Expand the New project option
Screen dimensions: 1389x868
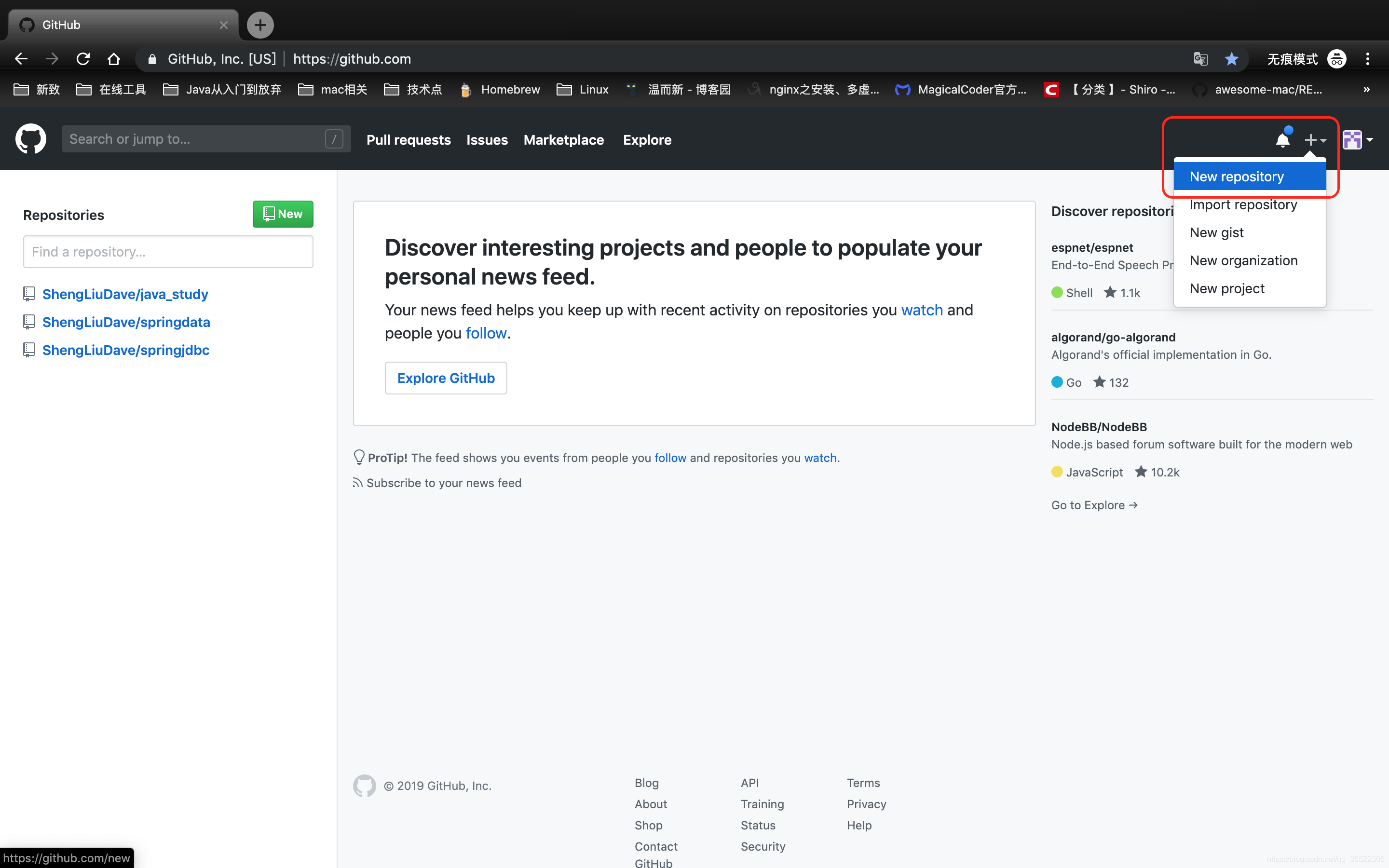(x=1225, y=288)
